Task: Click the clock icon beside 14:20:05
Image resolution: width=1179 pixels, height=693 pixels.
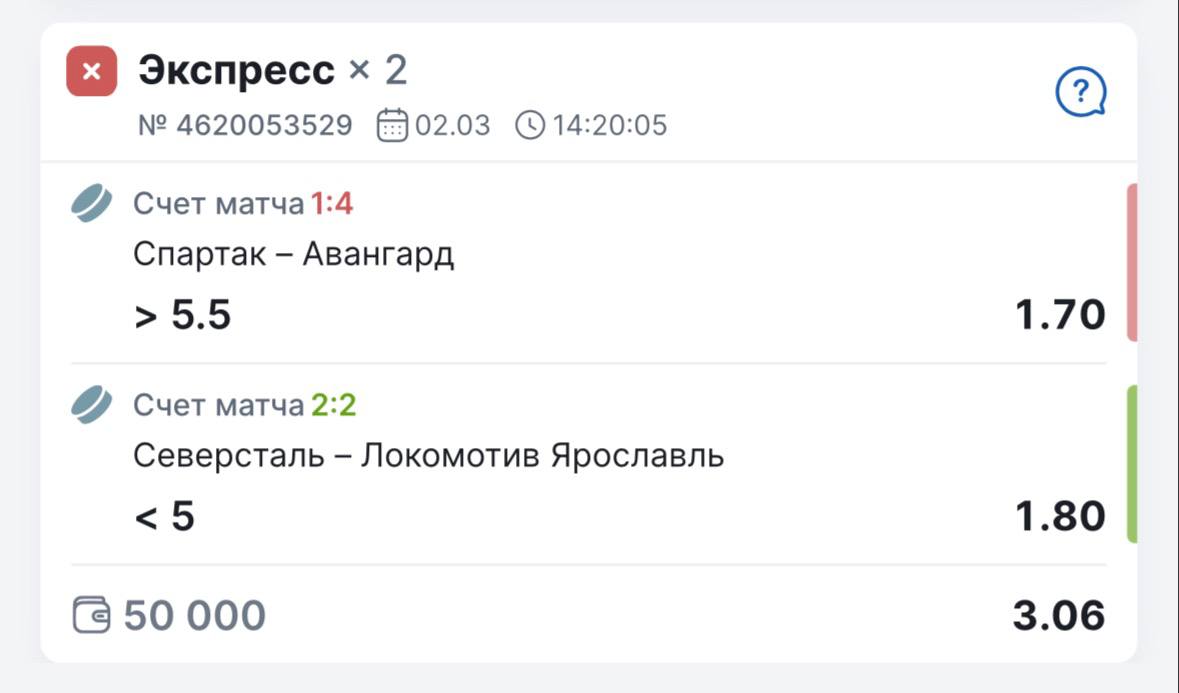Action: (x=531, y=126)
